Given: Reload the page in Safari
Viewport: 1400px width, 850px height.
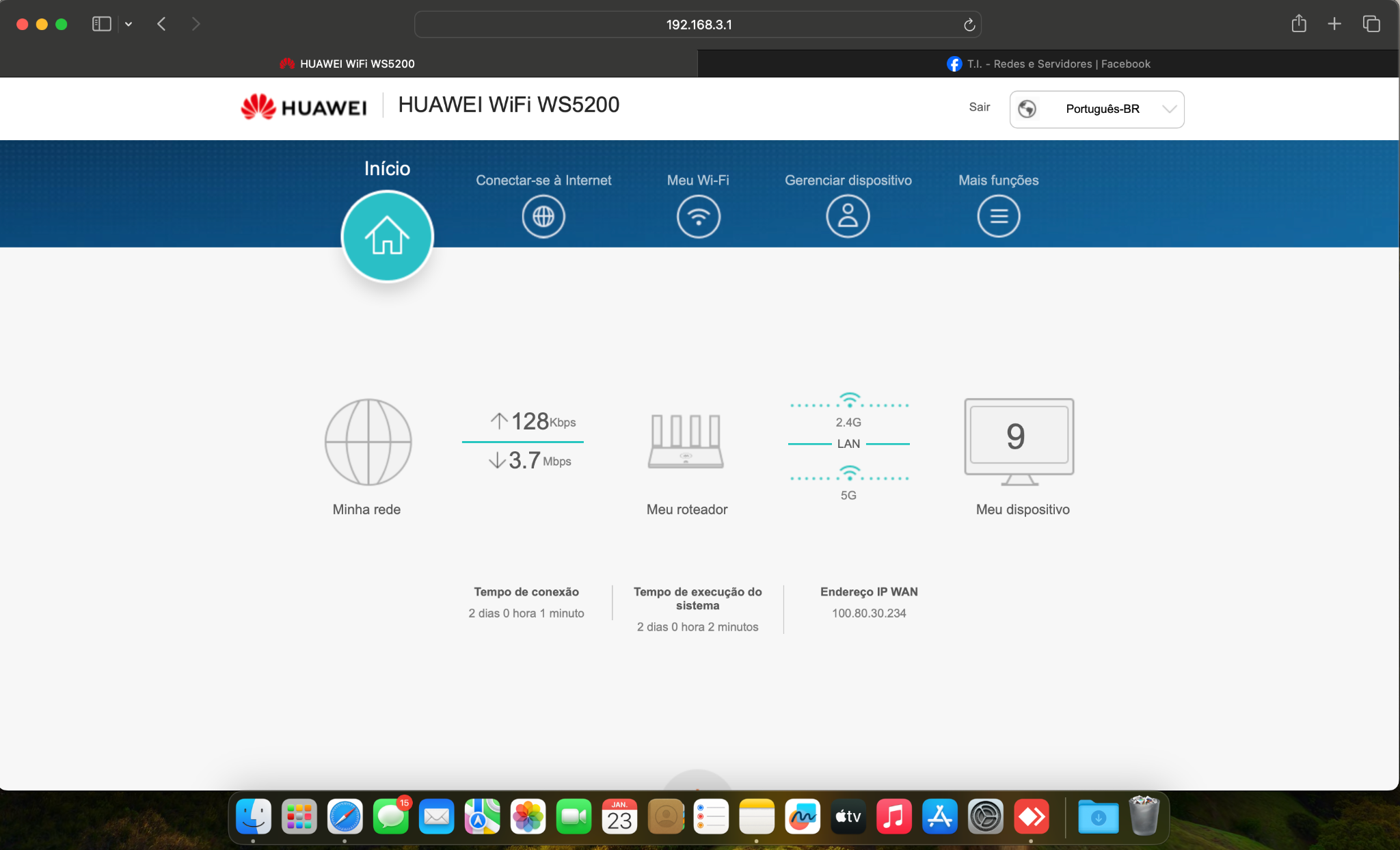Looking at the screenshot, I should [x=969, y=25].
